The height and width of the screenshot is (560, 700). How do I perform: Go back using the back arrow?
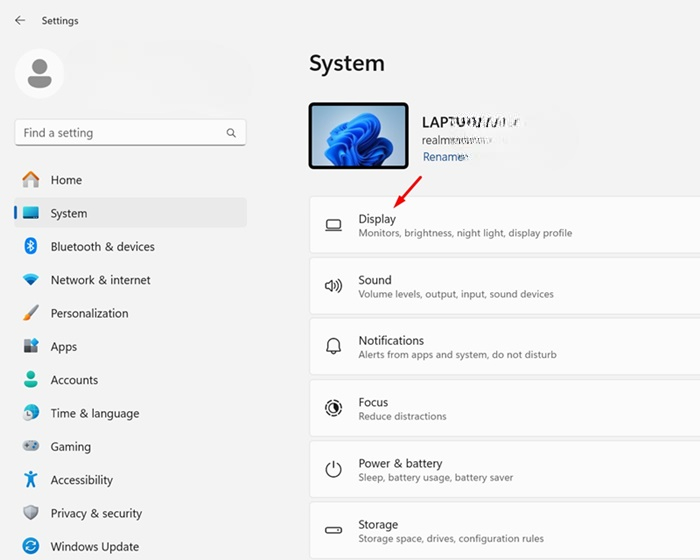pos(20,21)
